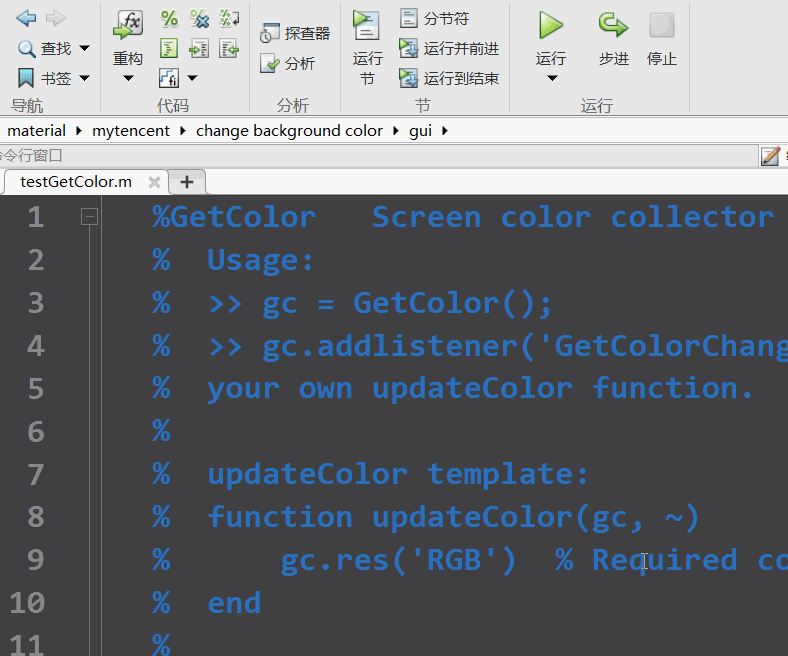Click line number 1 in the gutter
The image size is (788, 656).
[36, 217]
